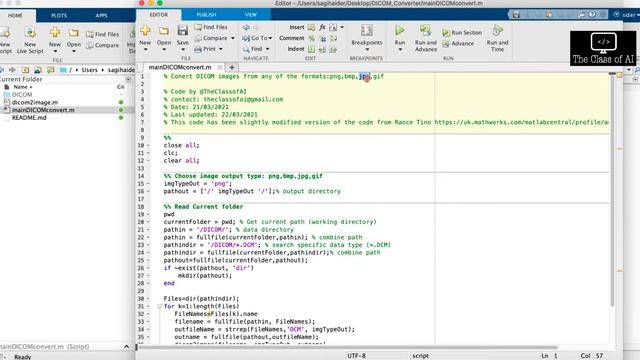Click the editor horizontal scrollbar

tap(348, 347)
